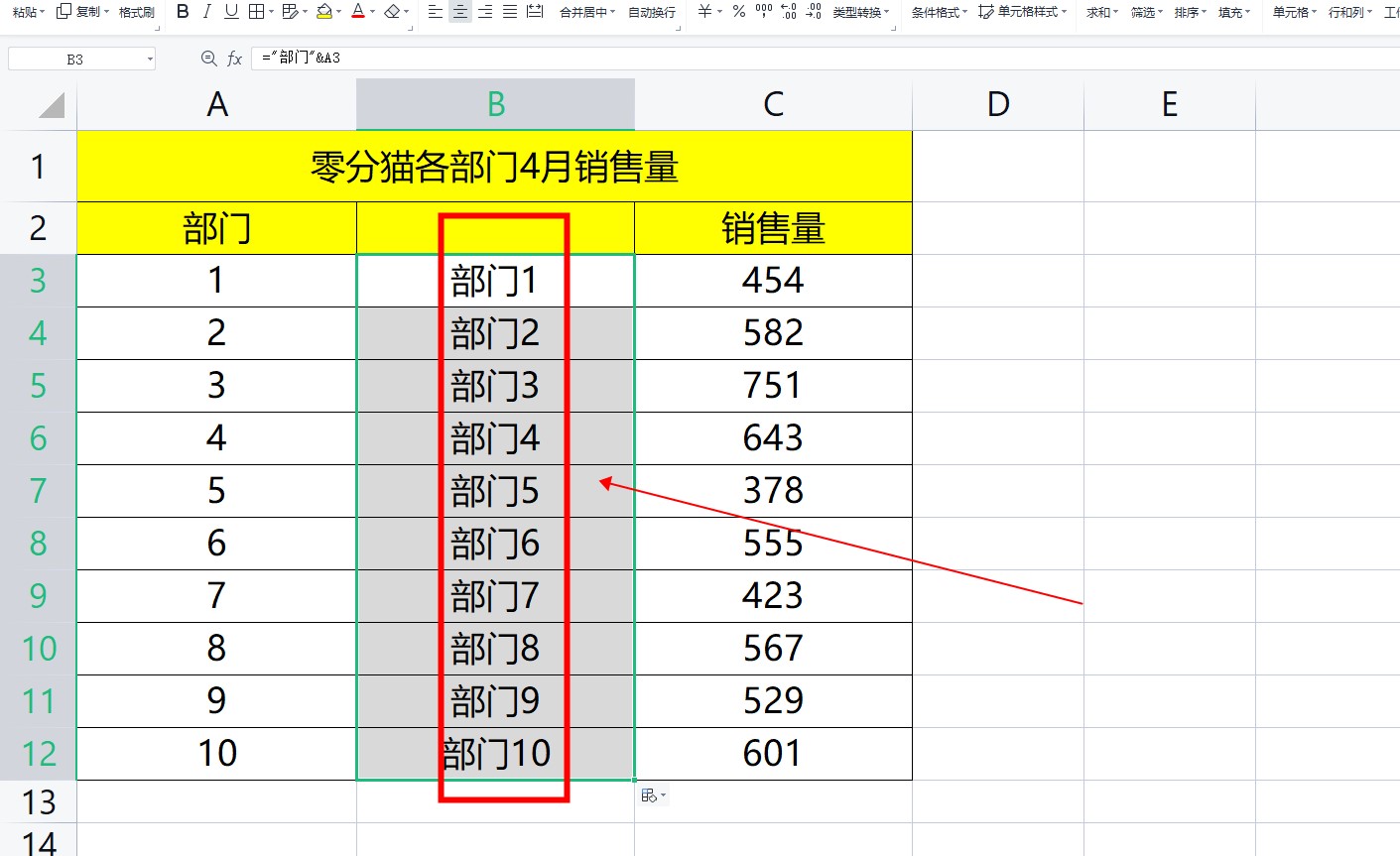1400x856 pixels.
Task: Click the distributed alignment icon
Action: point(535,12)
